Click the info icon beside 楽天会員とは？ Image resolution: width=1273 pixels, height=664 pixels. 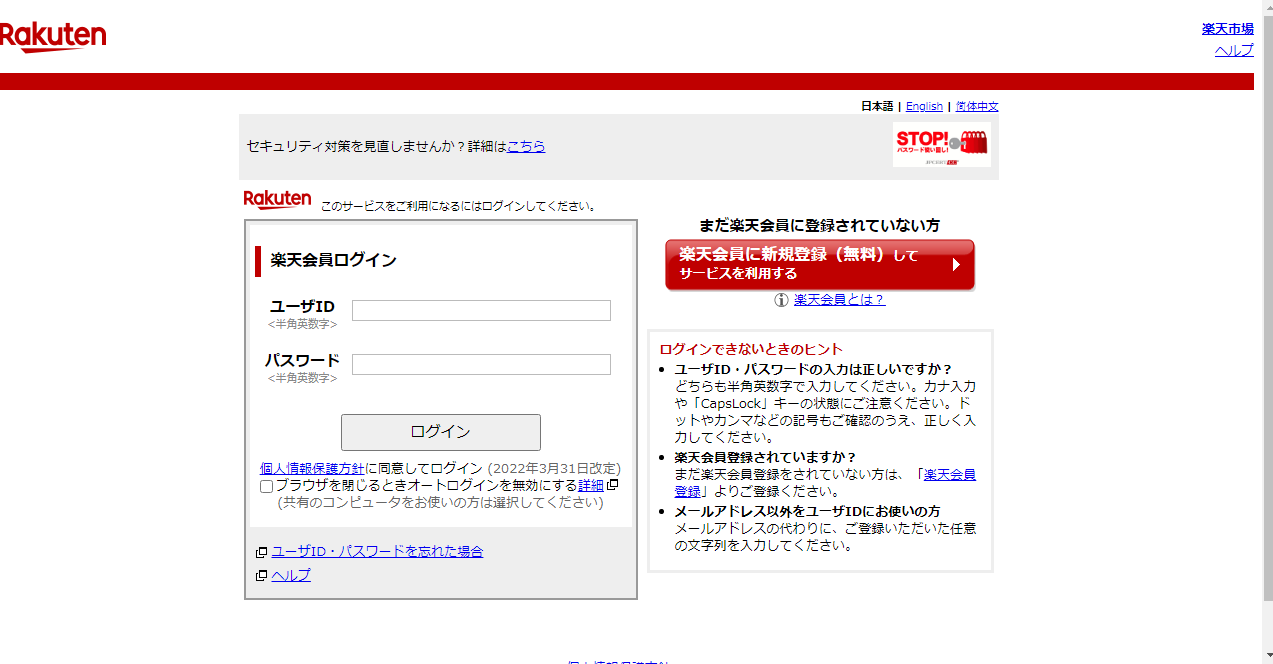pos(782,300)
